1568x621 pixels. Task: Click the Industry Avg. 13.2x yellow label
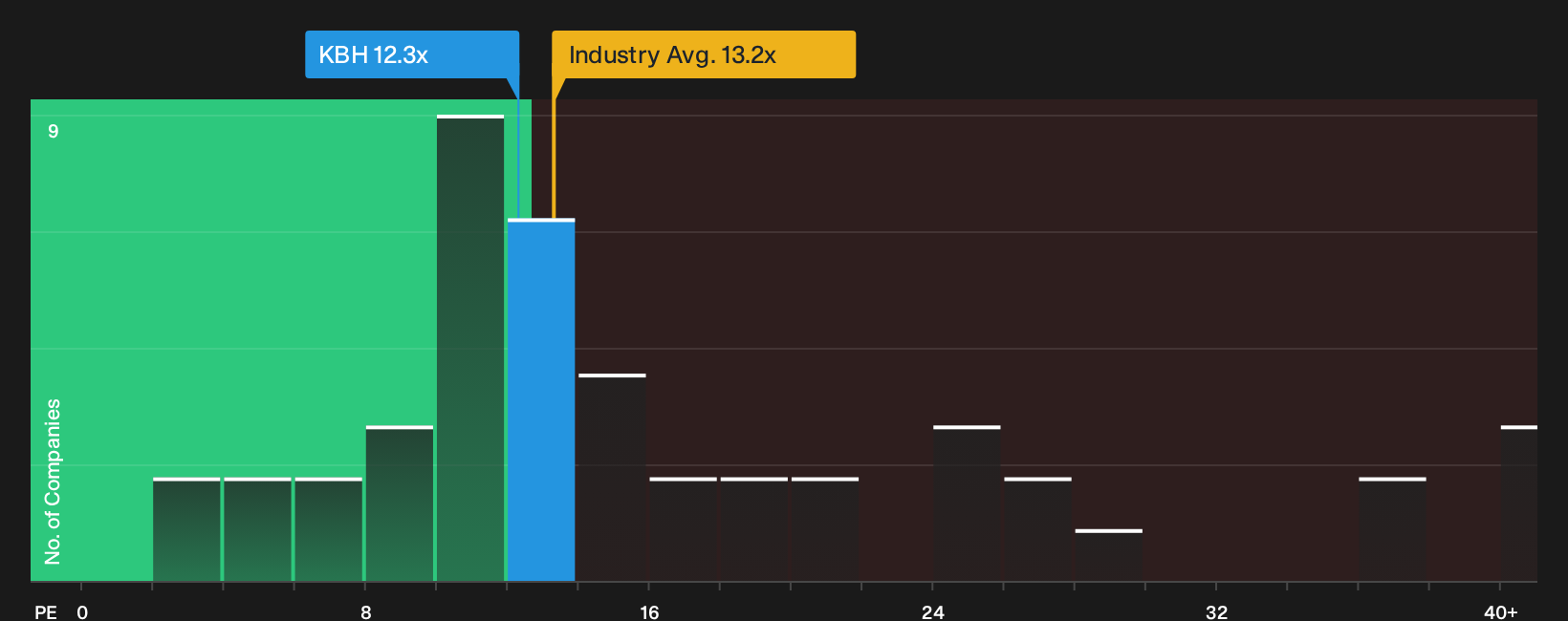tap(704, 54)
